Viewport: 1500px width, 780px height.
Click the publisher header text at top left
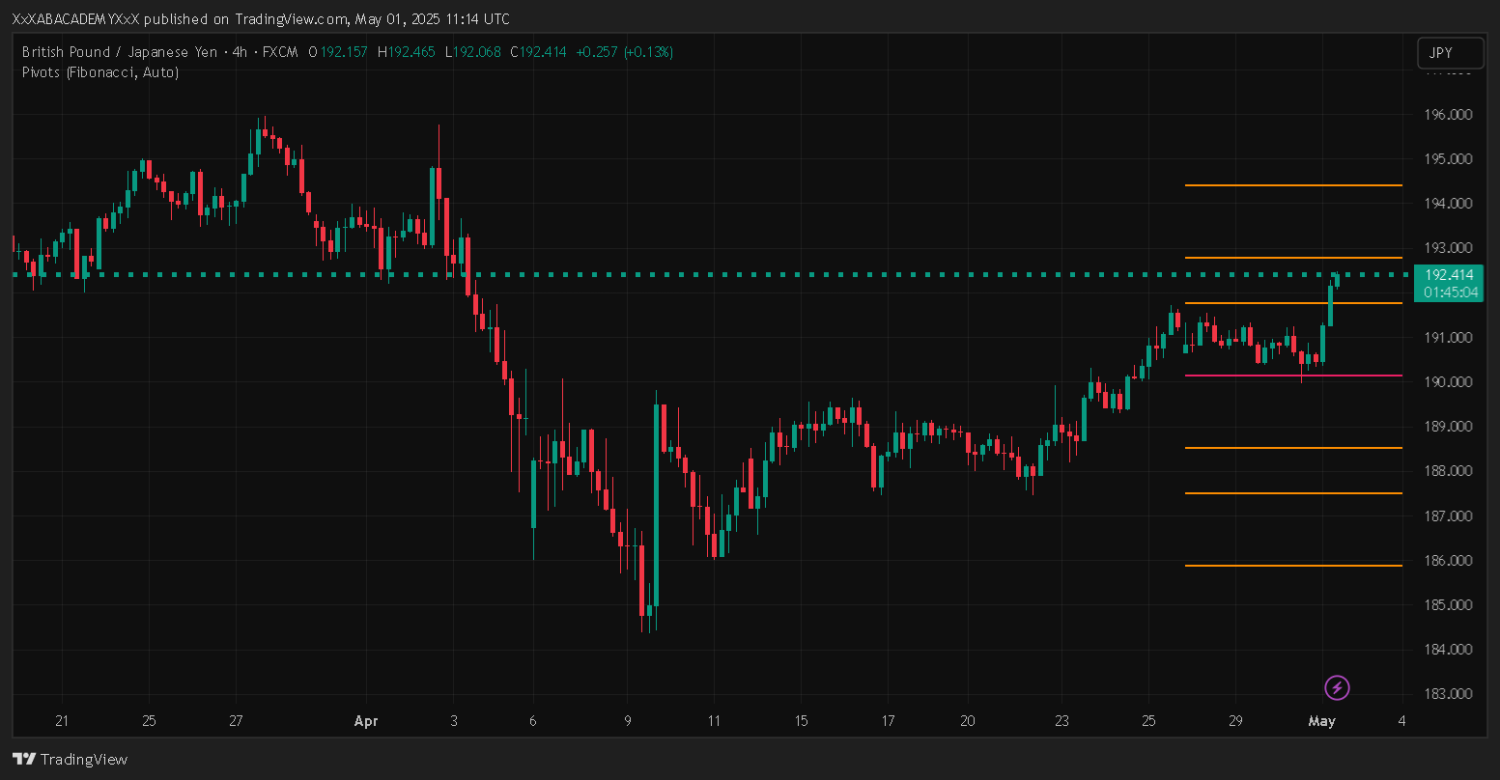(260, 19)
